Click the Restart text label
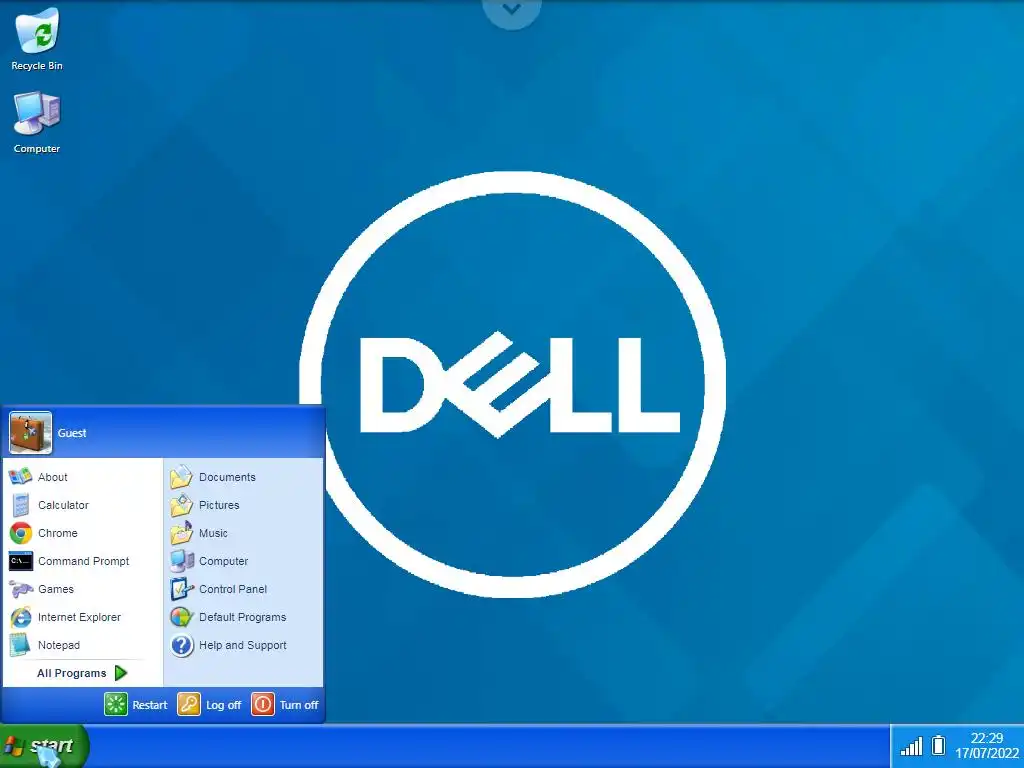1024x768 pixels. click(150, 705)
